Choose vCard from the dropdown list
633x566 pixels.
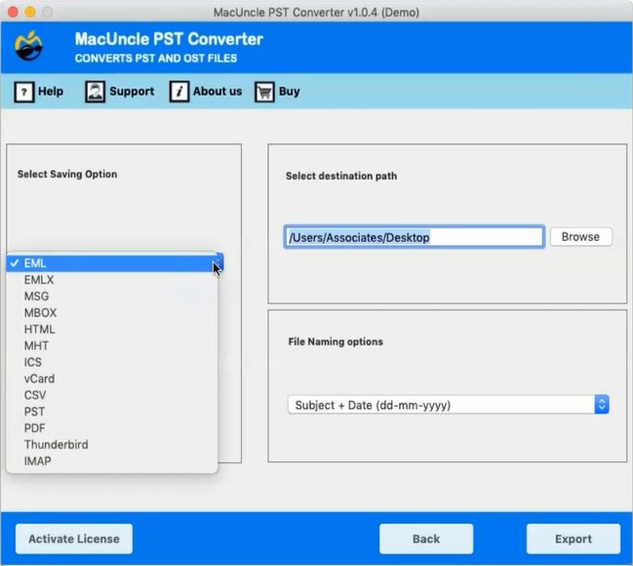[x=112, y=379]
